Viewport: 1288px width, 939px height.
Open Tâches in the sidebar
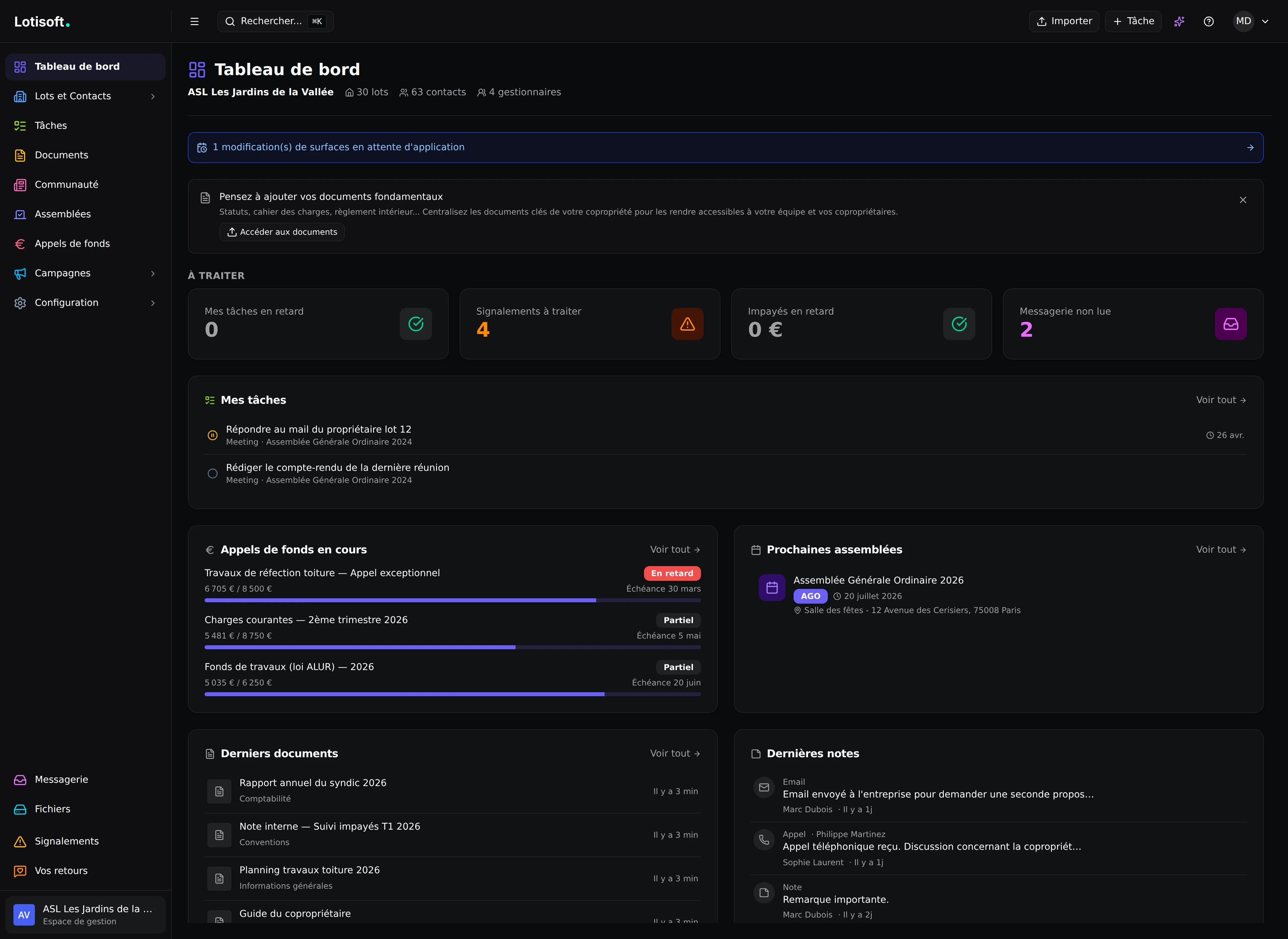[x=85, y=126]
